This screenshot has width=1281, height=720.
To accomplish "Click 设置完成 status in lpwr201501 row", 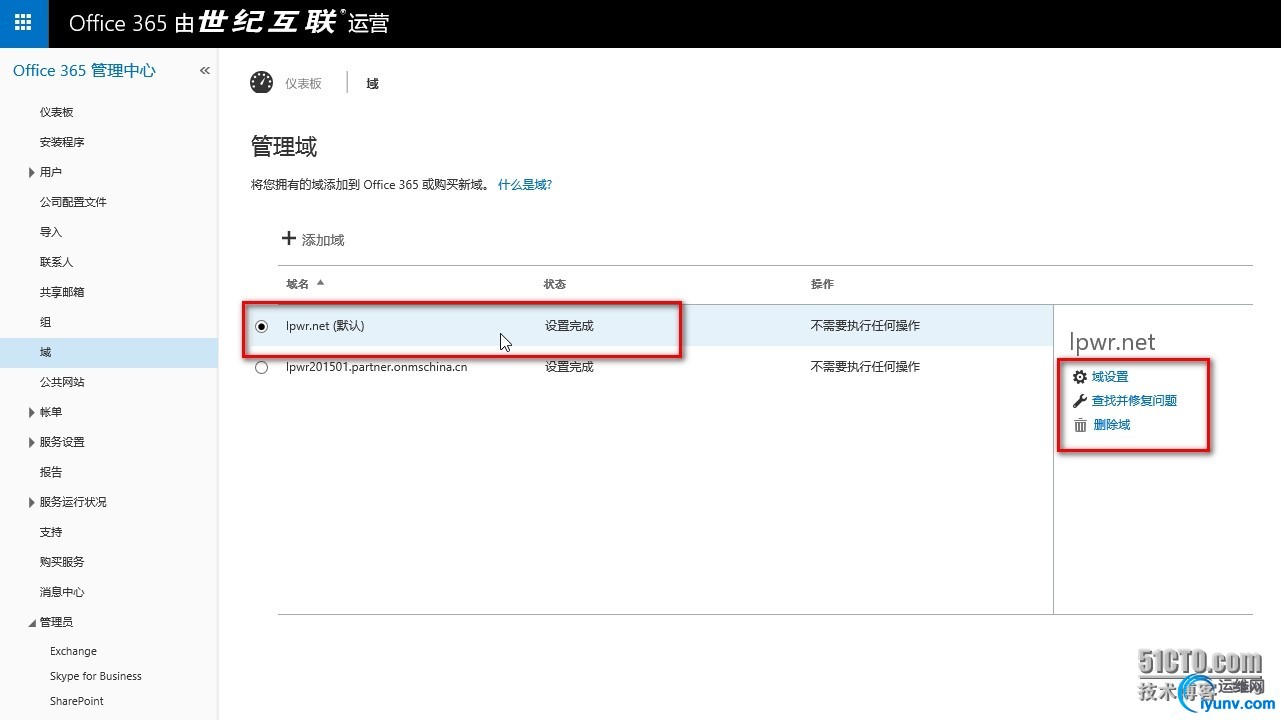I will coord(569,367).
